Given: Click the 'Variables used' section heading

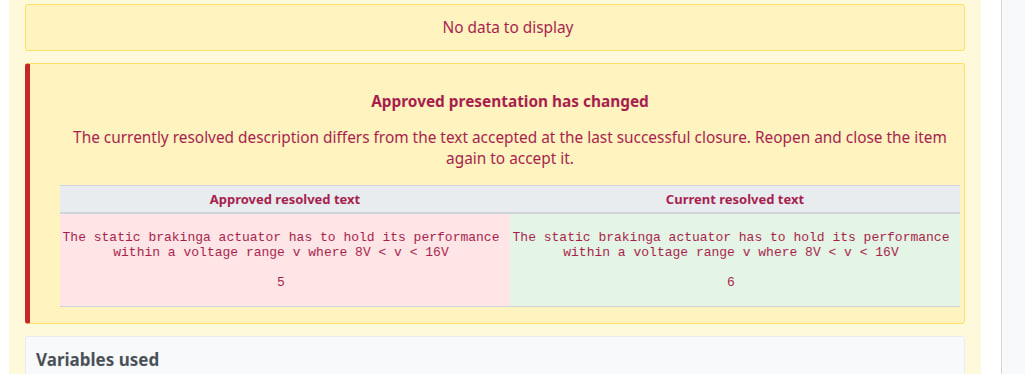Looking at the screenshot, I should coord(97,360).
